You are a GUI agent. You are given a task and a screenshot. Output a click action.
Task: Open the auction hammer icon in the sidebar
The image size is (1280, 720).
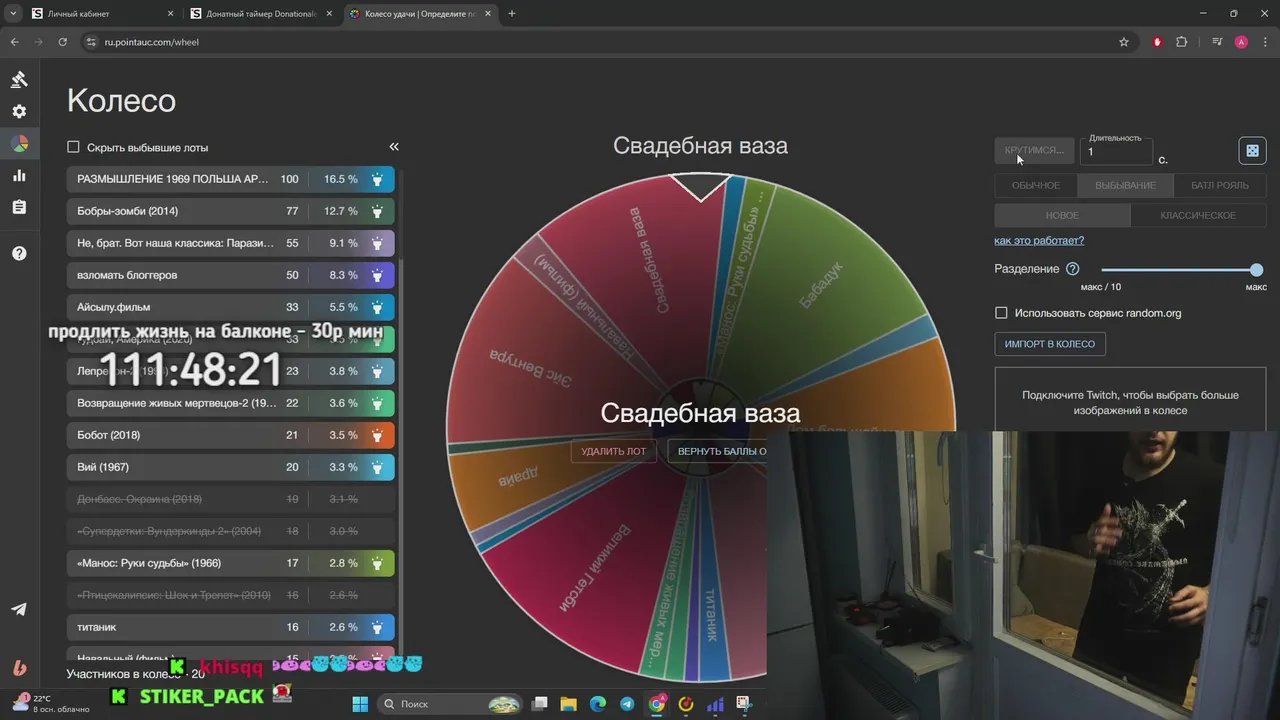click(x=19, y=79)
